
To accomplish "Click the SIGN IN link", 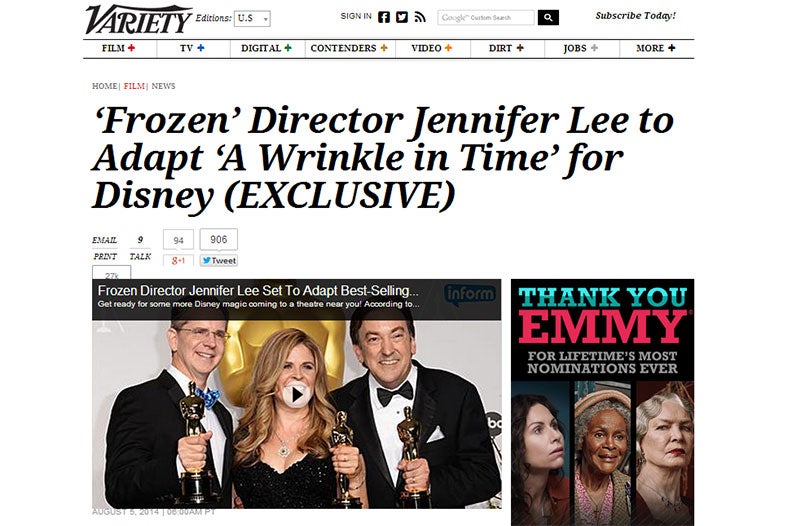I will tap(356, 16).
